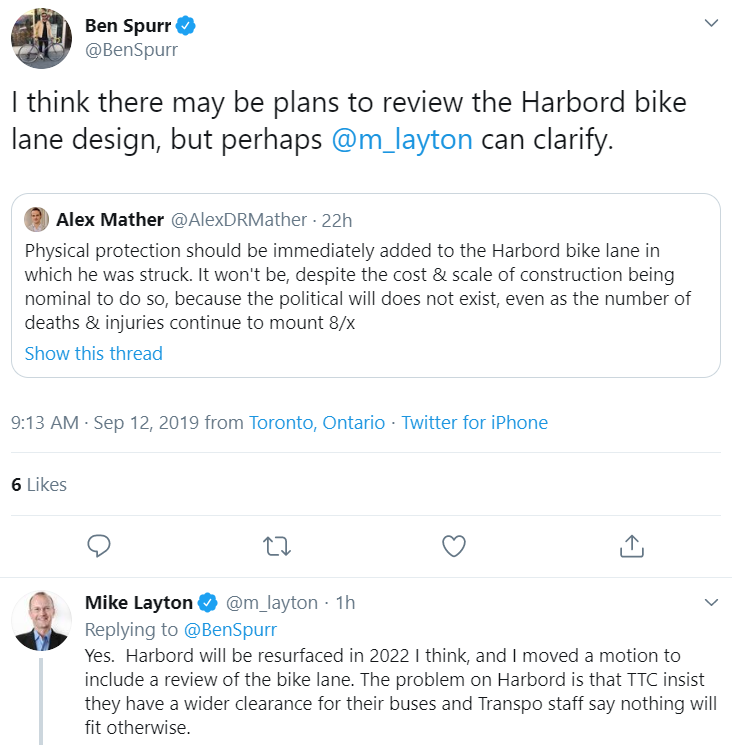The width and height of the screenshot is (732, 745).
Task: Open the share tweet icon
Action: point(631,545)
